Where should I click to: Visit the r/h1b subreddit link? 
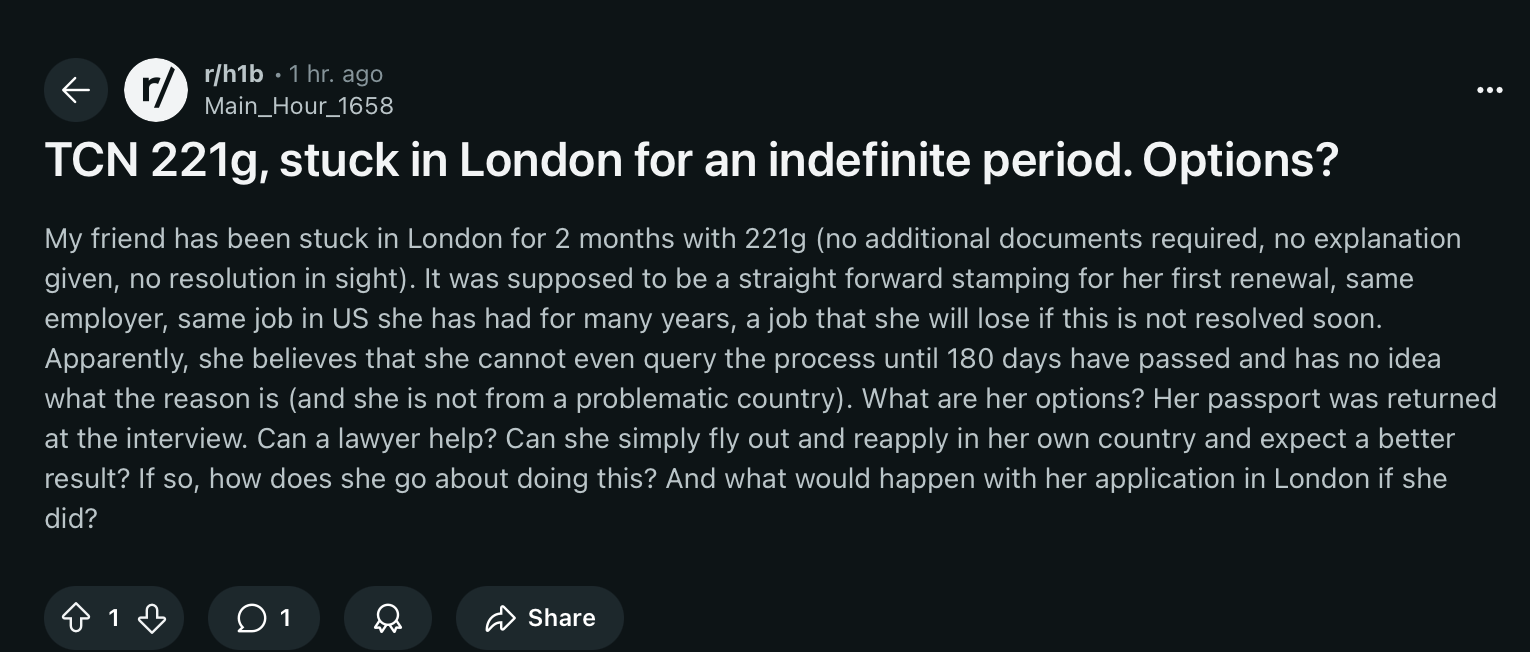[233, 74]
